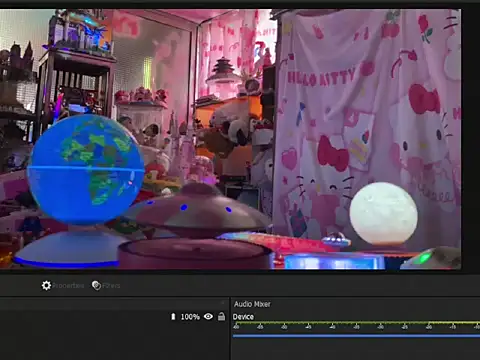The image size is (480, 360).
Task: Click the battery icon beside 100%
Action: [173, 316]
